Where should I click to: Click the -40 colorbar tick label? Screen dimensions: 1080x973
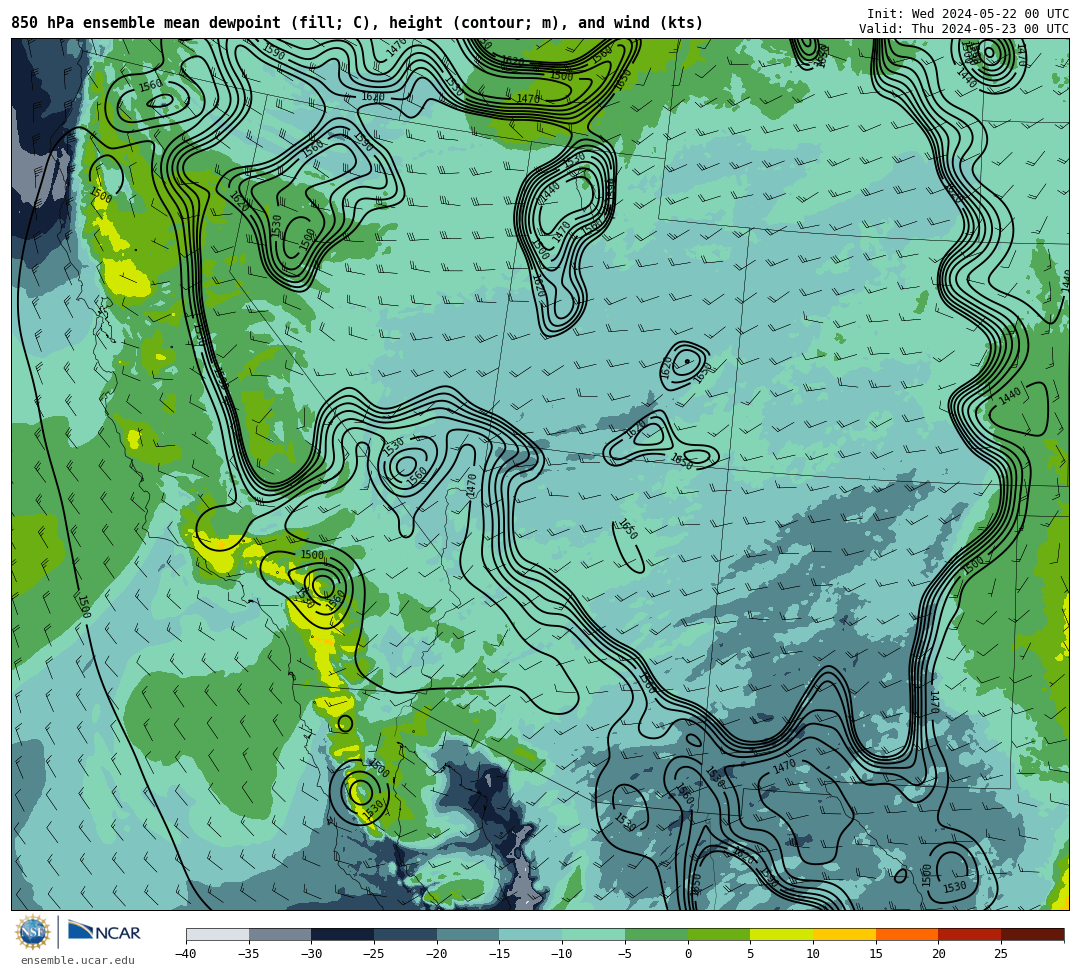click(186, 954)
